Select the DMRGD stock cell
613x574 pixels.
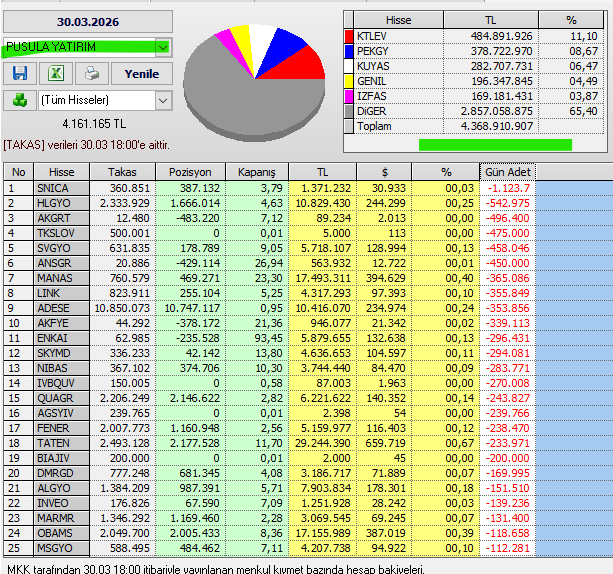click(x=62, y=473)
